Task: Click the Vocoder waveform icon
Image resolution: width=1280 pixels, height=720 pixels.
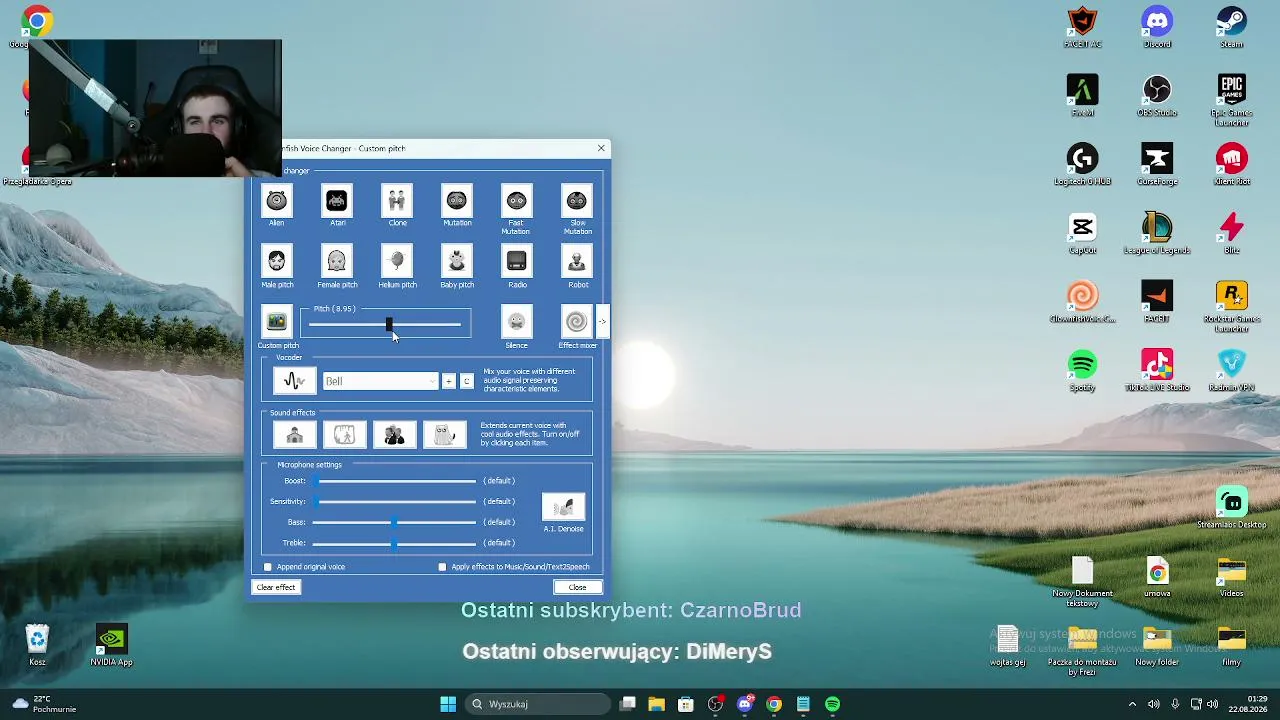Action: 294,381
